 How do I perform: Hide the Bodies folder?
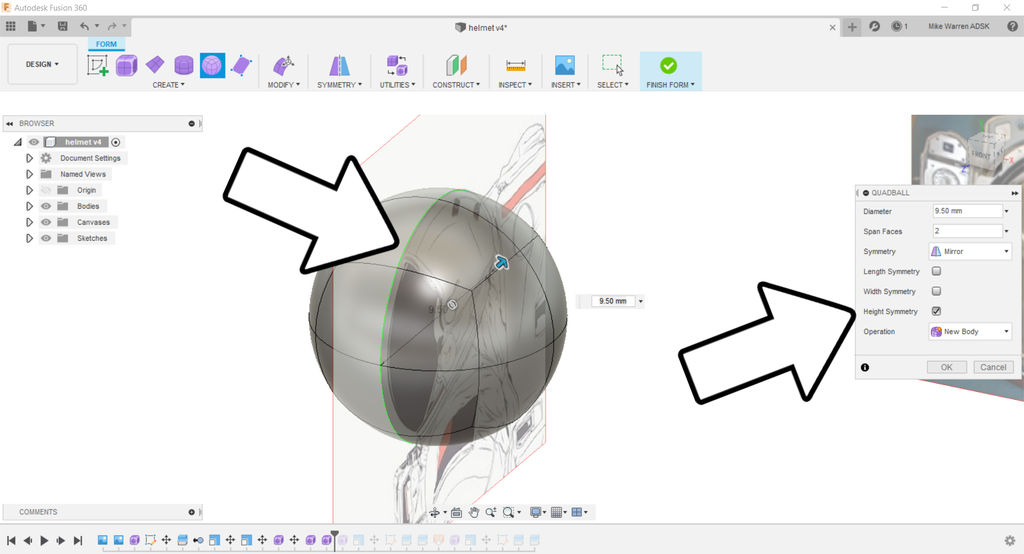coord(46,206)
